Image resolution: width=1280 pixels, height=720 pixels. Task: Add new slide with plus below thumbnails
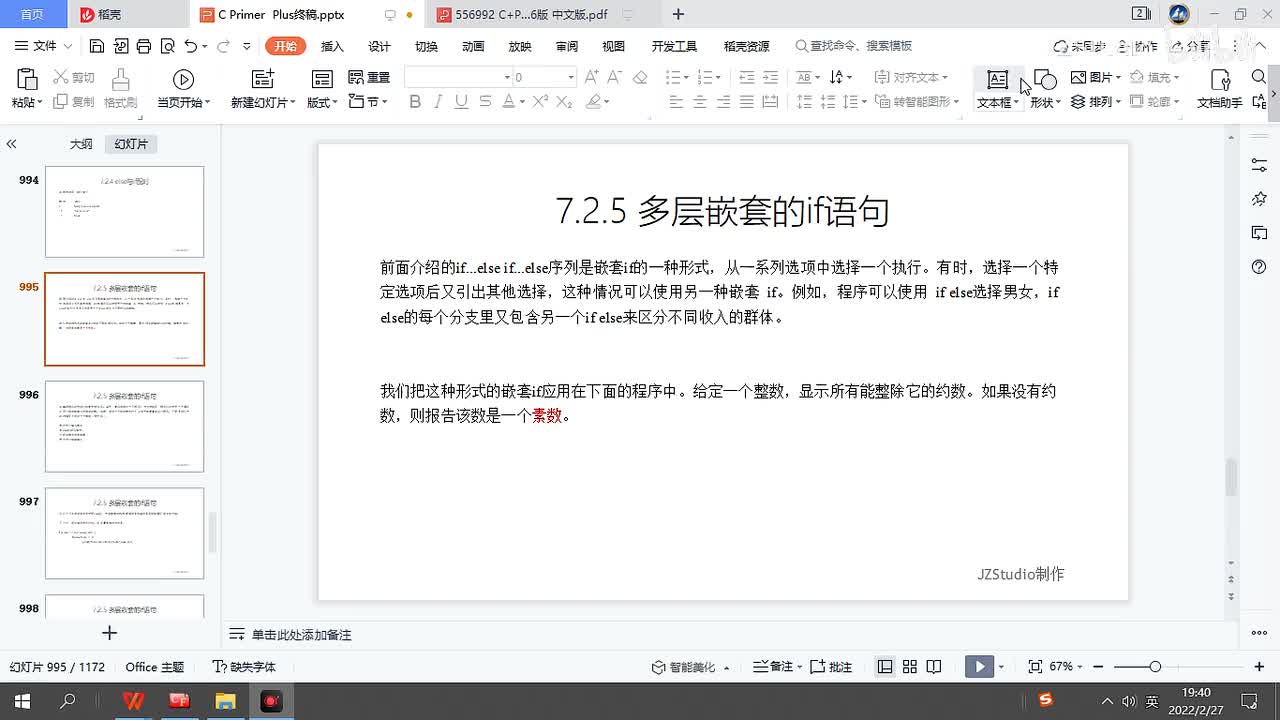coord(110,633)
